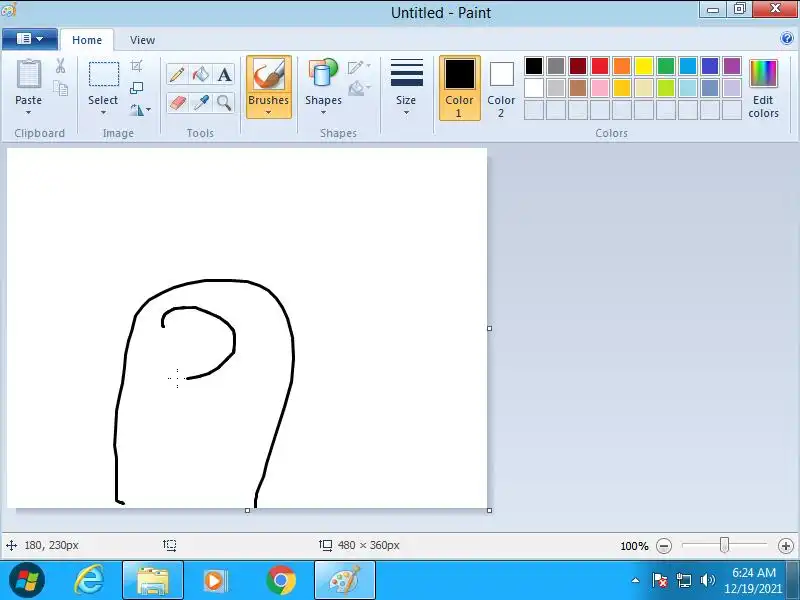Expand the Size dropdown arrow
Image resolution: width=800 pixels, height=600 pixels.
(406, 113)
